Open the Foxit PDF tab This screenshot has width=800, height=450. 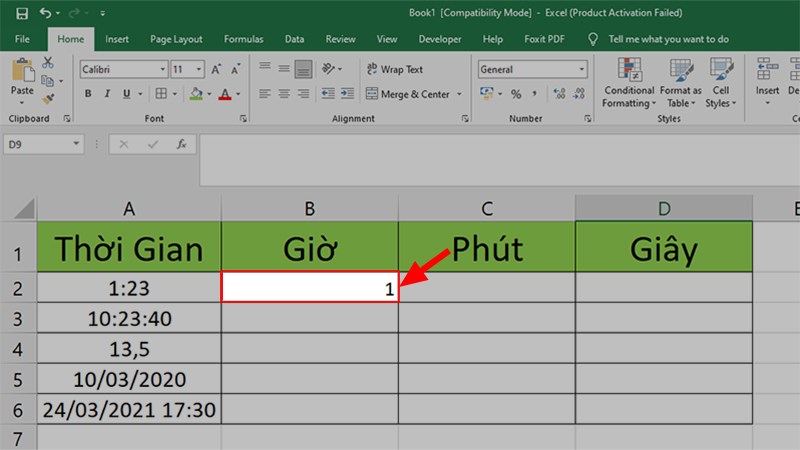pos(544,39)
